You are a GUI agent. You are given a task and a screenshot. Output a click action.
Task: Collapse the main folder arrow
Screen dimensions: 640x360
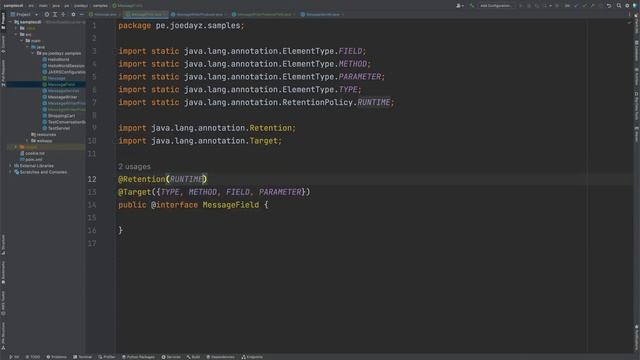point(22,41)
